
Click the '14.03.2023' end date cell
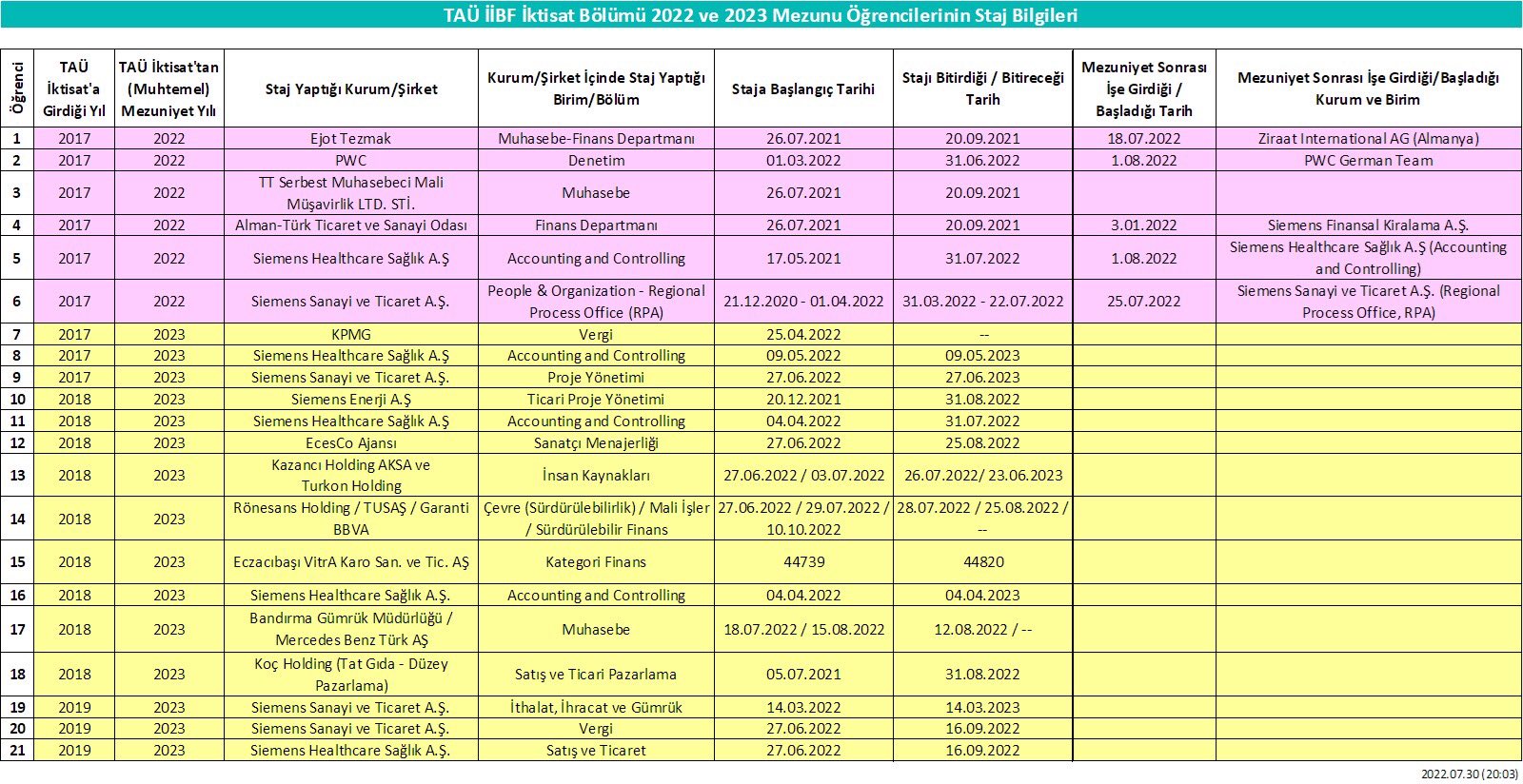click(982, 707)
